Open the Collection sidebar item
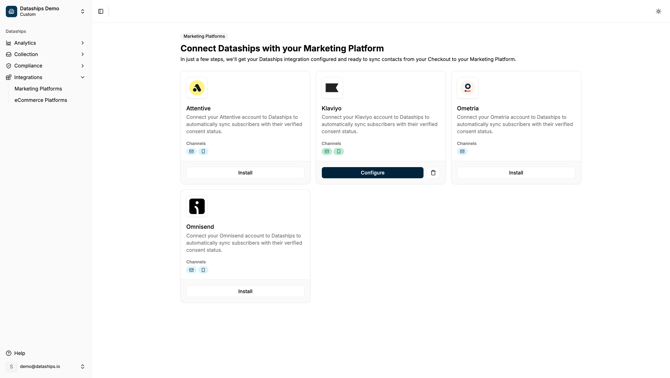670x378 pixels. click(x=45, y=54)
